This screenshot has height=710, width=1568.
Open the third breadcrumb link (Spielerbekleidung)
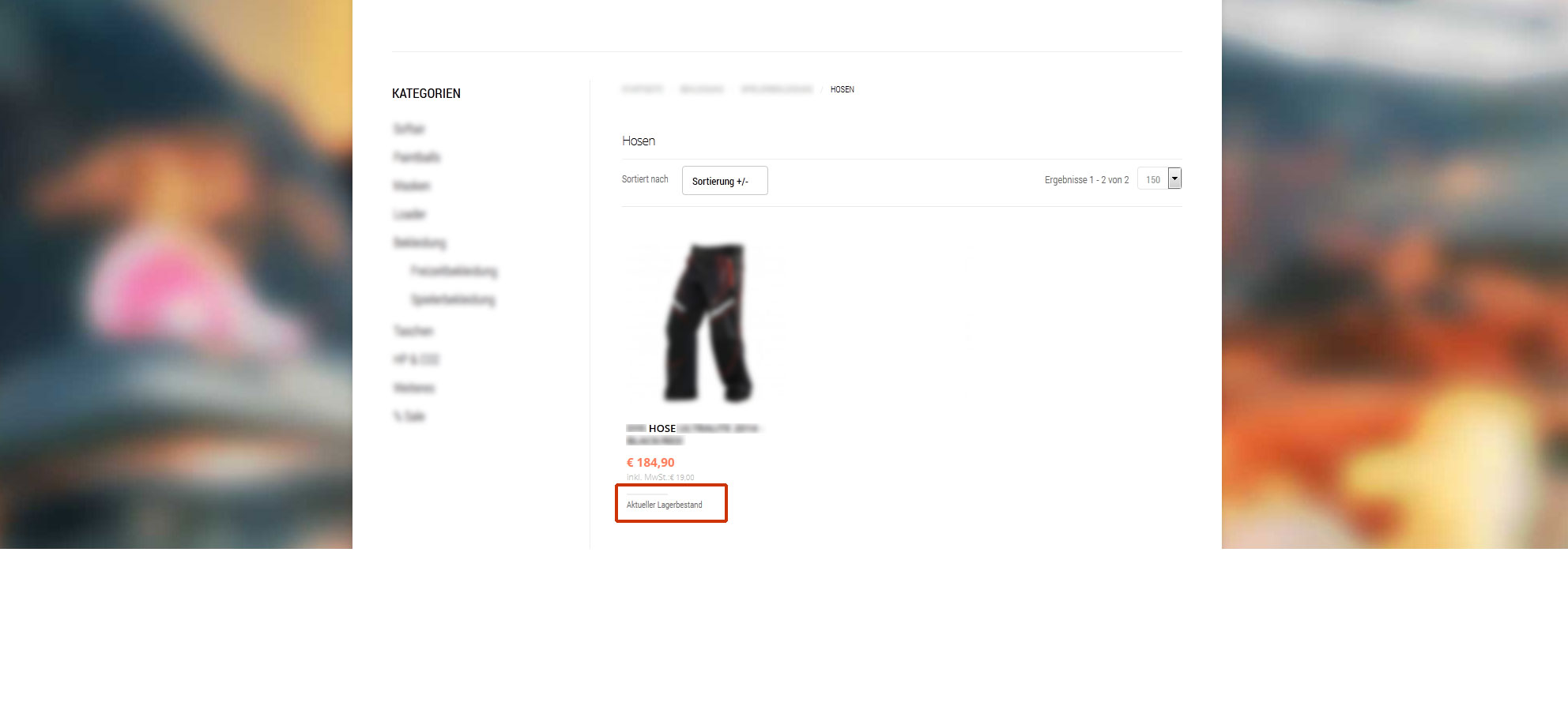tap(776, 89)
